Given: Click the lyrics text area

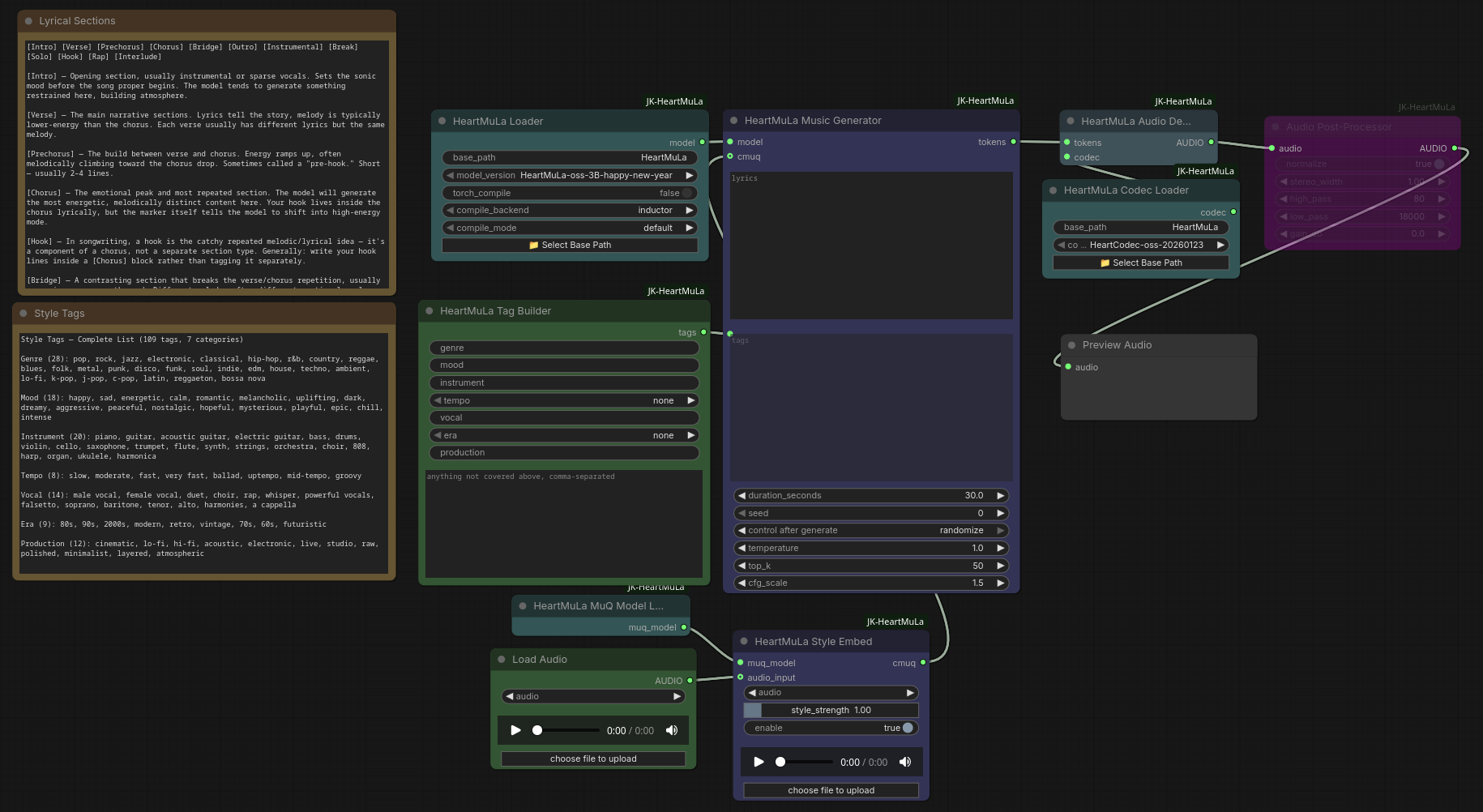Looking at the screenshot, I should coord(871,245).
